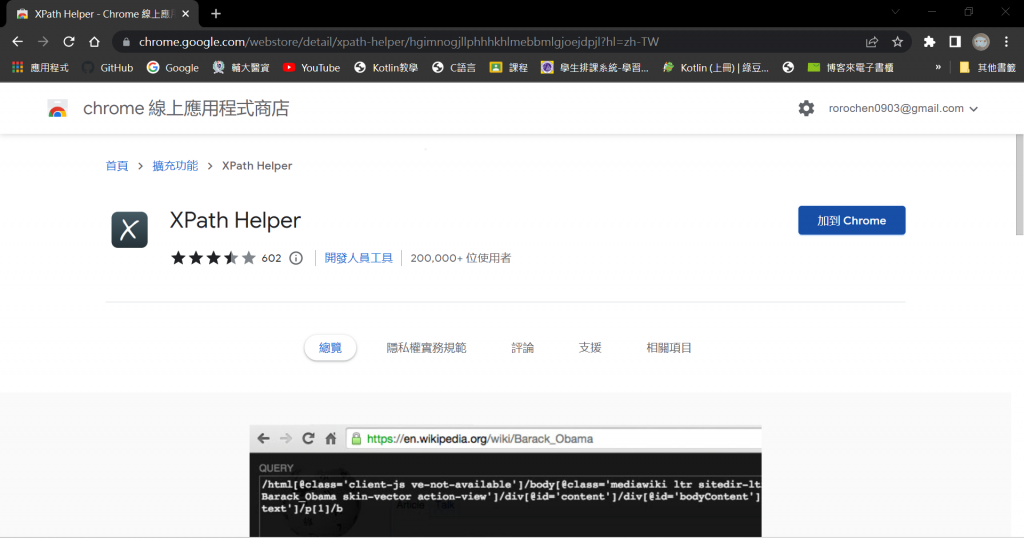
Task: Open the rating info icon beside 602
Action: [296, 258]
